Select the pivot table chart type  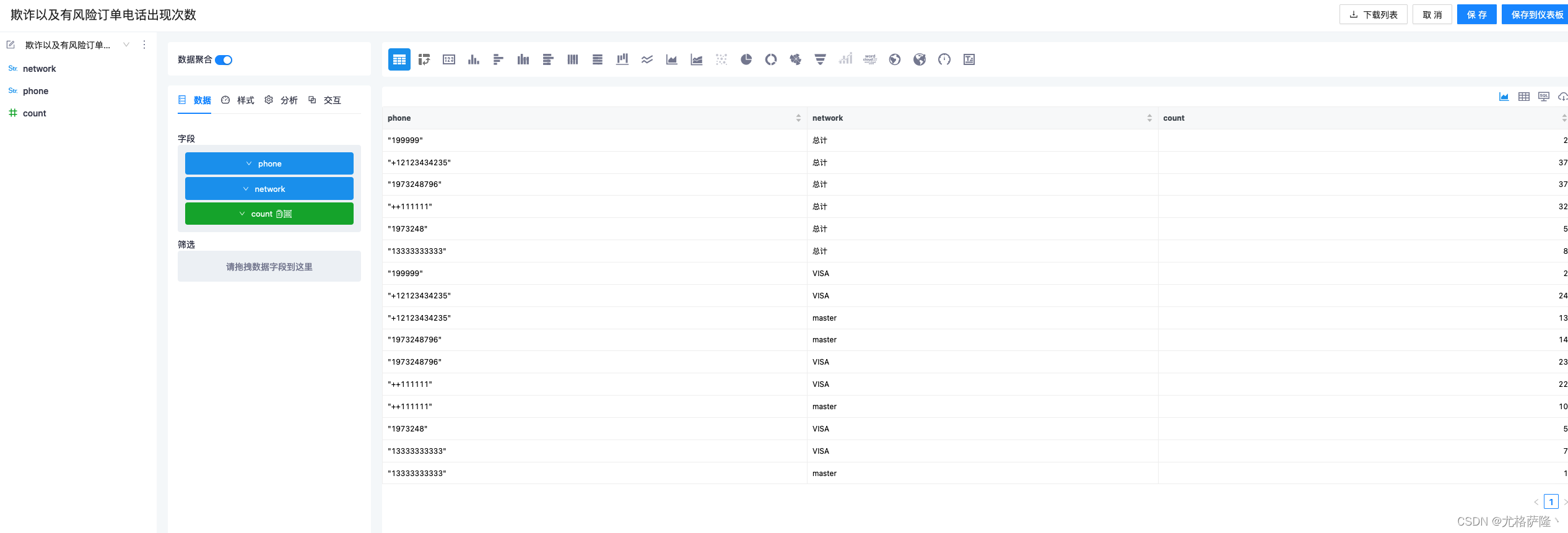click(424, 59)
